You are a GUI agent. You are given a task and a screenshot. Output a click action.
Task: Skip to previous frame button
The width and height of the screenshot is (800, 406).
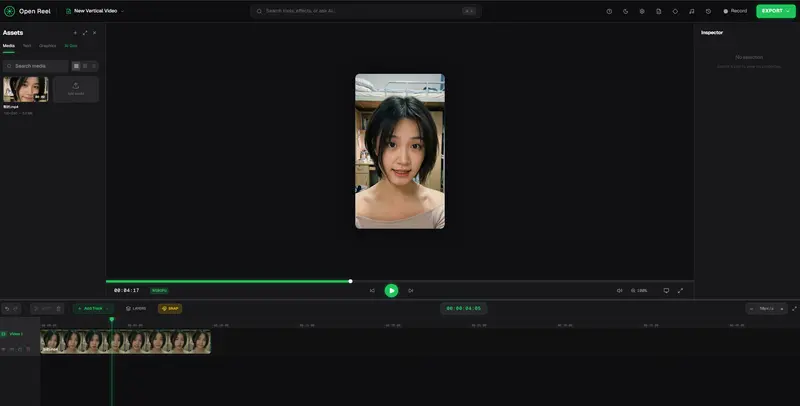(372, 290)
